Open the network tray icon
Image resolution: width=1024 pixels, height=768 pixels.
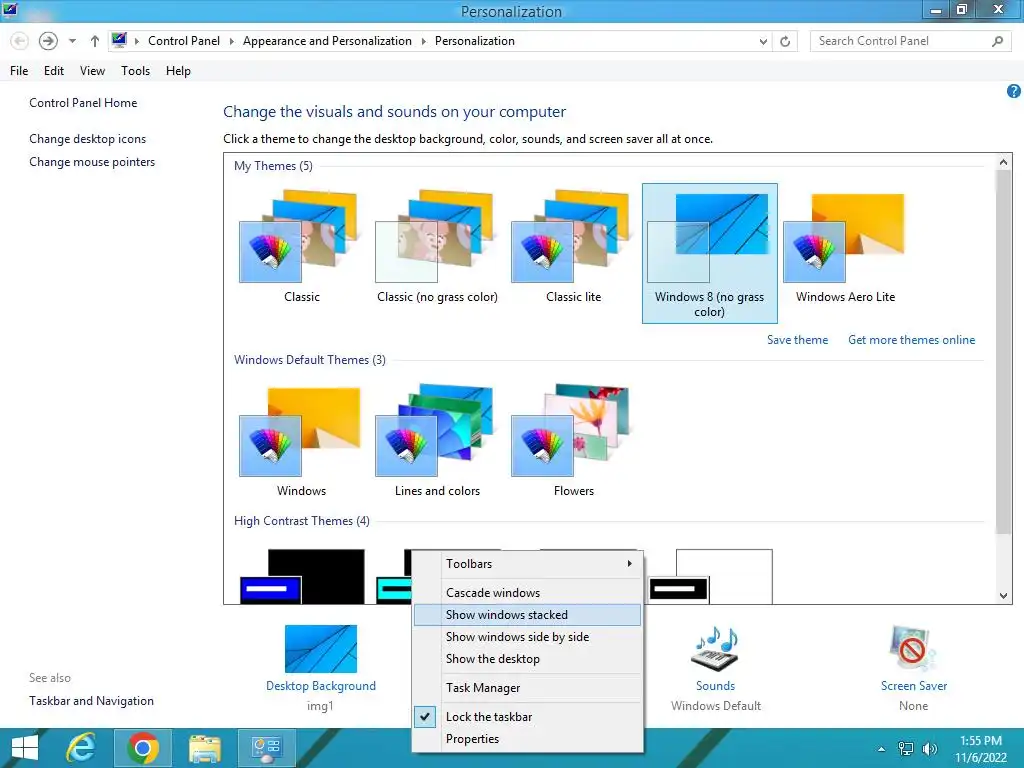[x=906, y=749]
